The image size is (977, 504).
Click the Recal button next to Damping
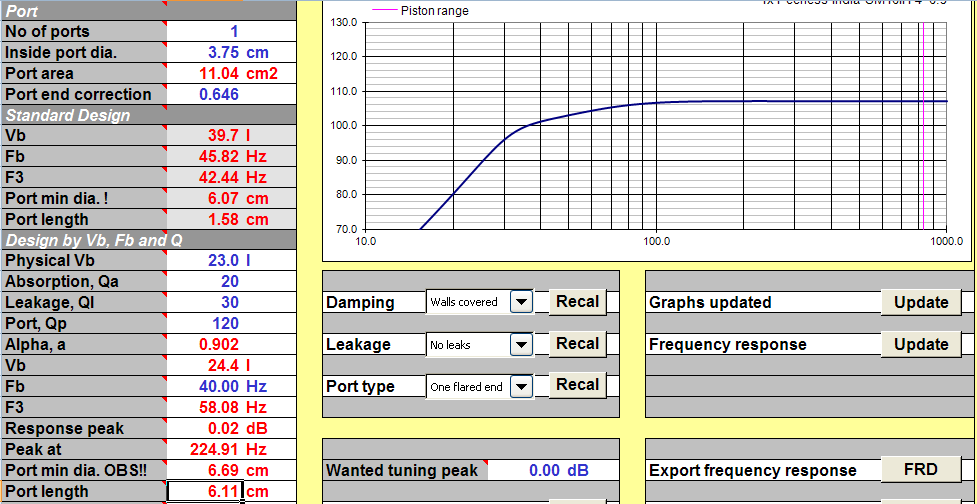pyautogui.click(x=577, y=302)
